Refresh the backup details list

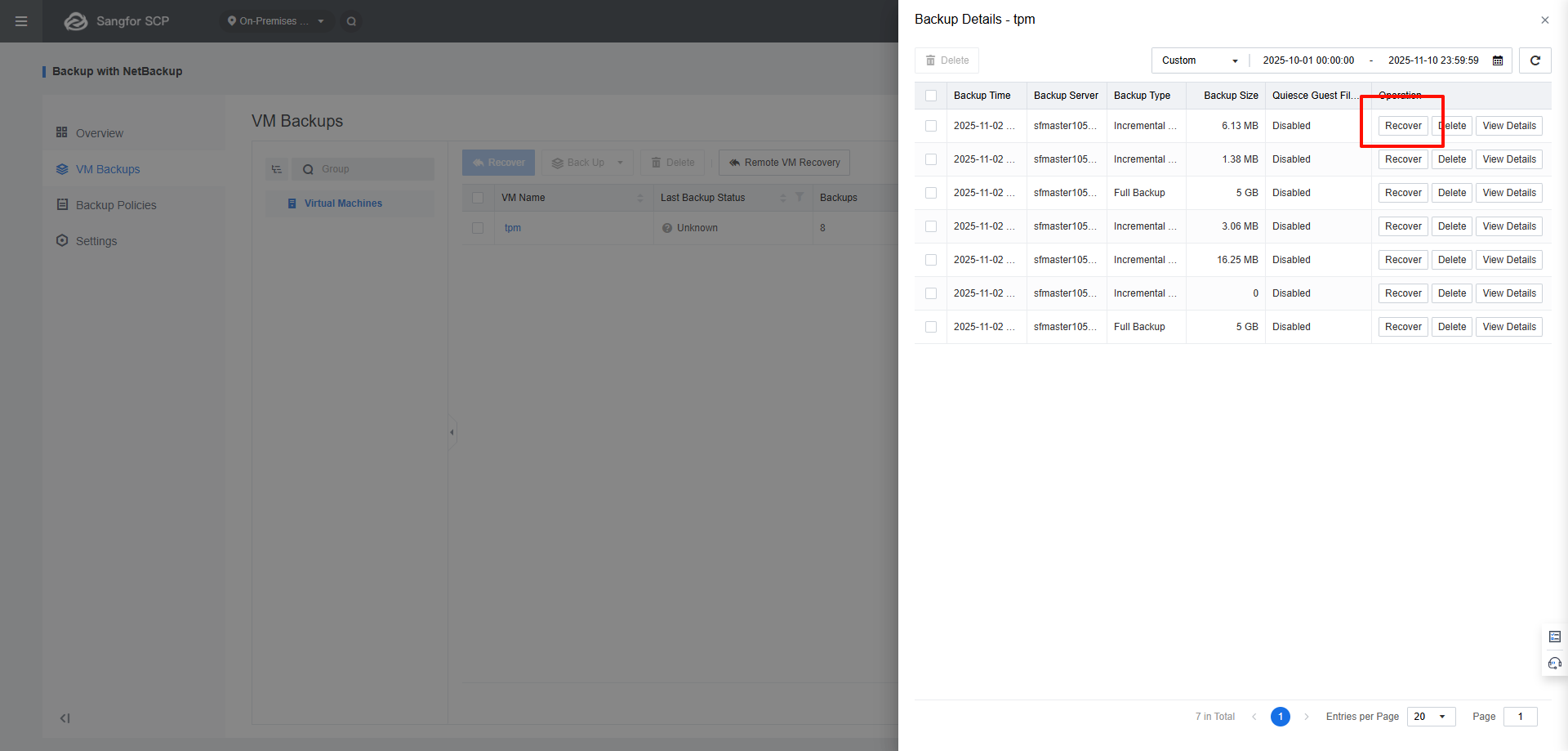(1535, 60)
